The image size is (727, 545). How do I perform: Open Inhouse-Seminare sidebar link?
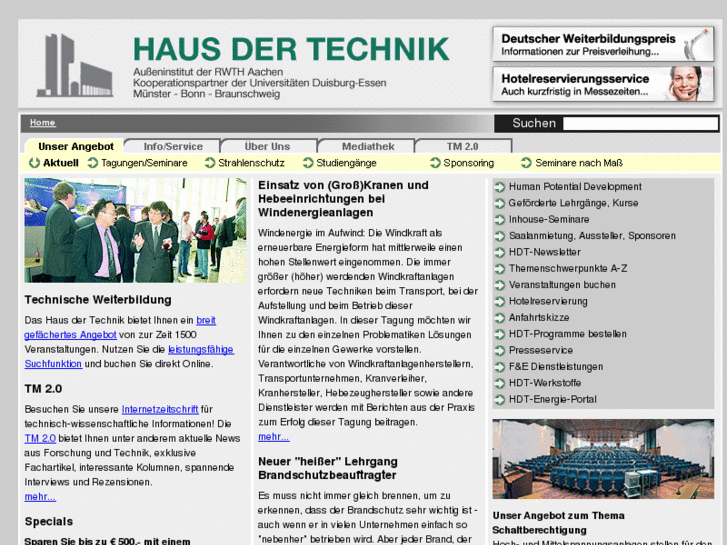click(549, 219)
